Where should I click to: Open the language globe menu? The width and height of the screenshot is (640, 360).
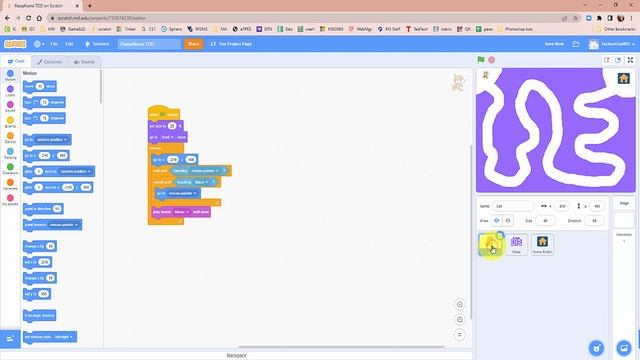tap(39, 44)
